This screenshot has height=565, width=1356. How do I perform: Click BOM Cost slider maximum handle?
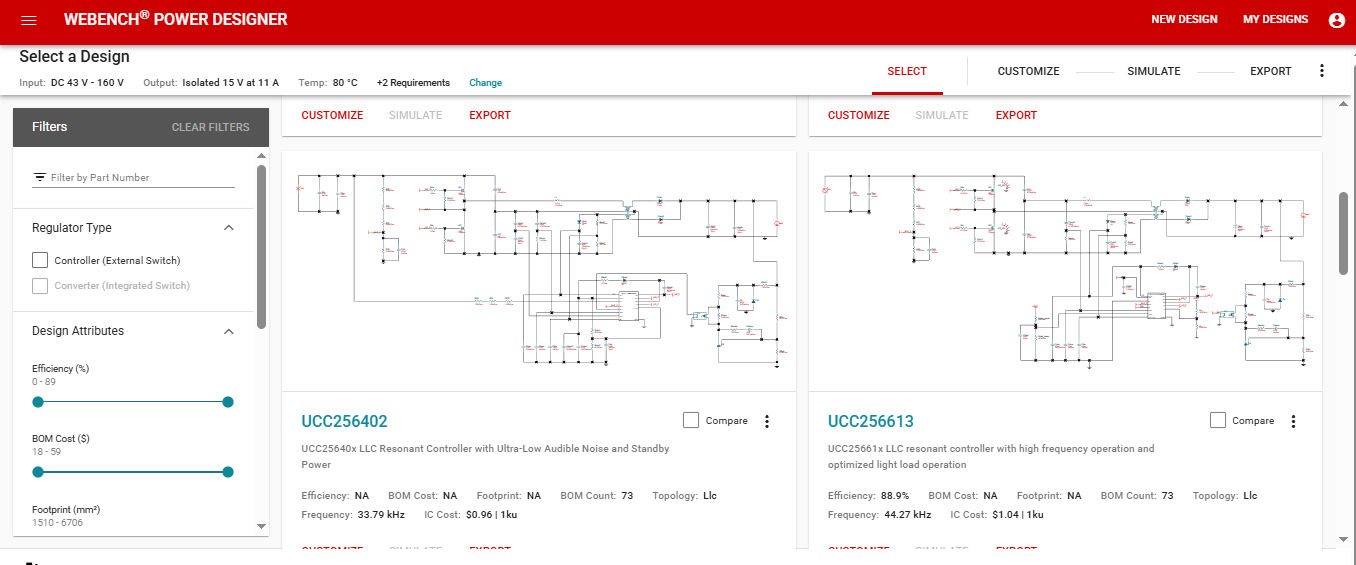pyautogui.click(x=228, y=472)
